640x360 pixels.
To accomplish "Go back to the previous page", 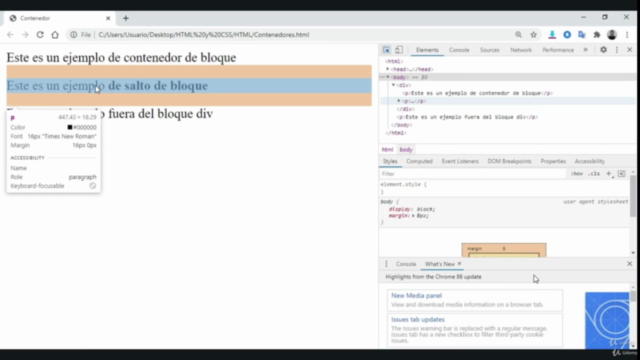I will (10, 35).
